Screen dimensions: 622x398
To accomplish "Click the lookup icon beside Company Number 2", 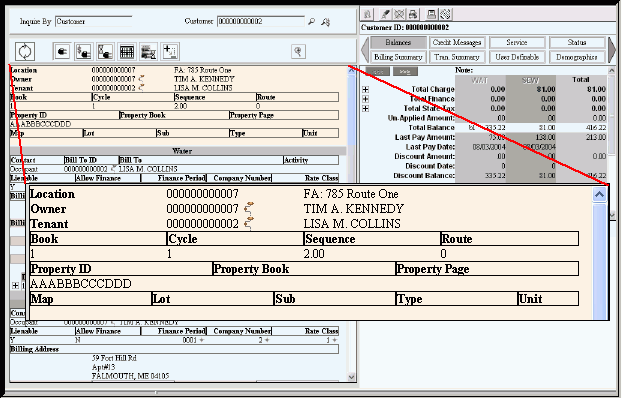I will point(267,340).
